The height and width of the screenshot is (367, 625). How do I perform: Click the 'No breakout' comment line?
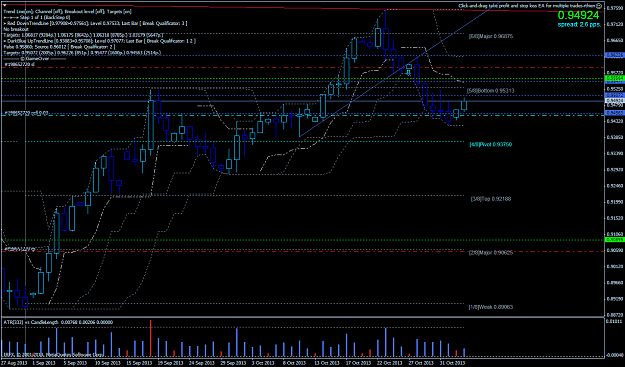click(x=16, y=29)
